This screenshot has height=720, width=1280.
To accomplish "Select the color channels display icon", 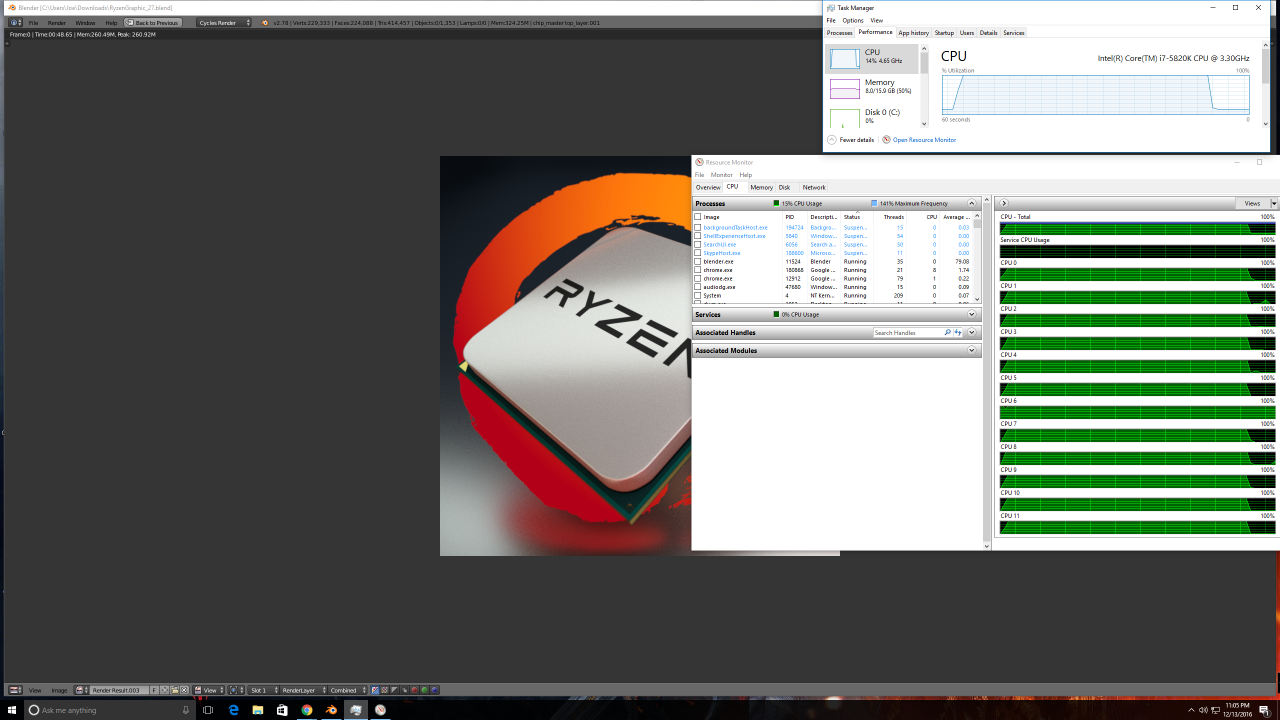I will 384,690.
